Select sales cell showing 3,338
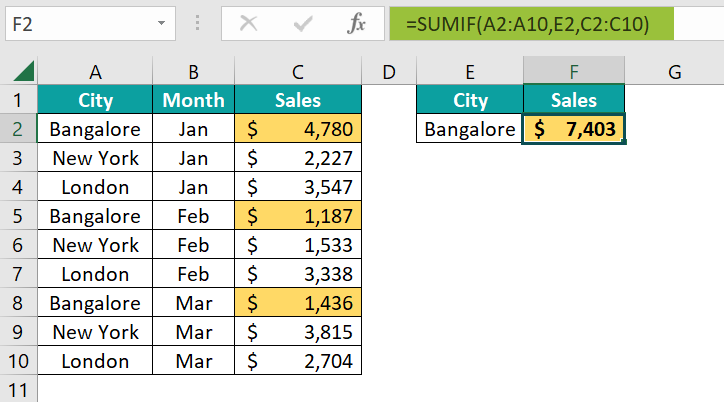724x402 pixels. point(298,274)
